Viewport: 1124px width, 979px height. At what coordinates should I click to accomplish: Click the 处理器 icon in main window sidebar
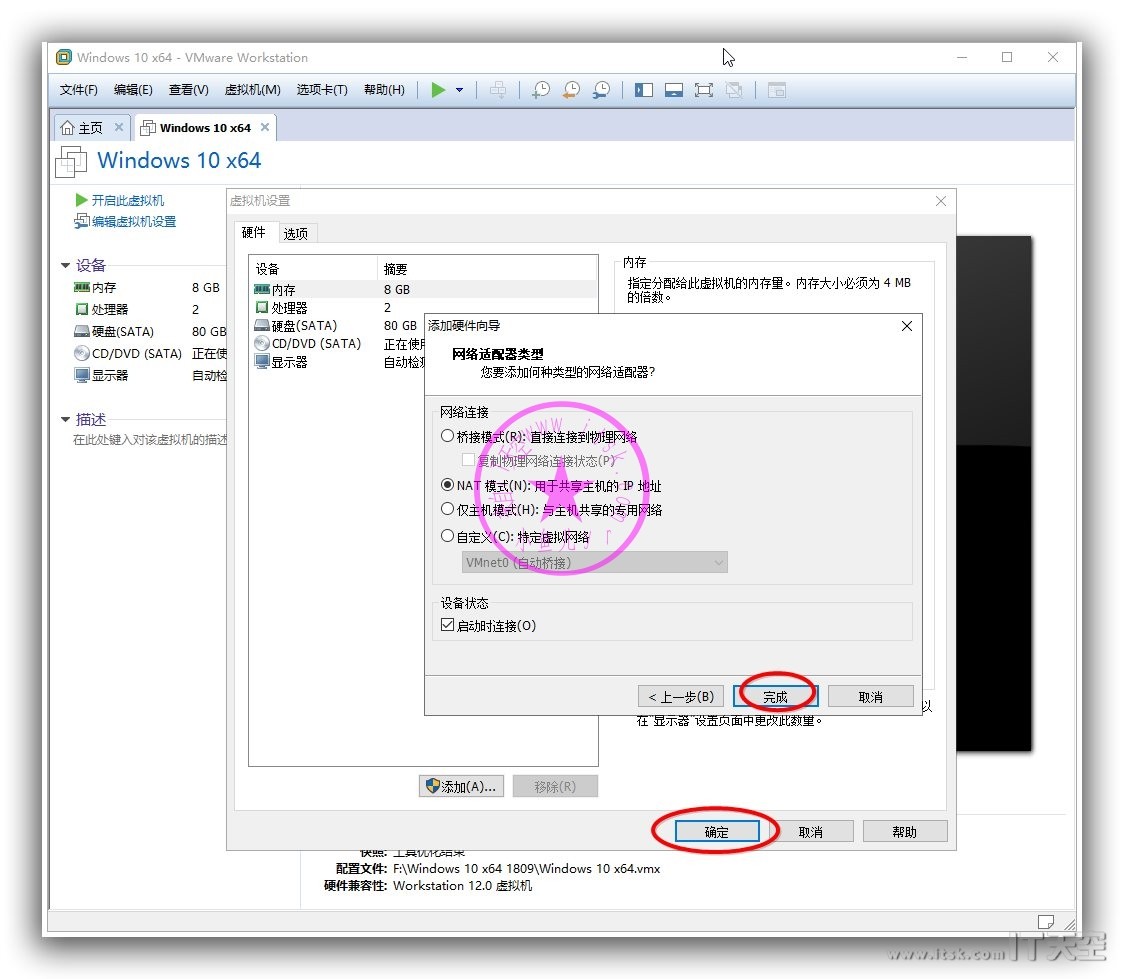pyautogui.click(x=82, y=309)
